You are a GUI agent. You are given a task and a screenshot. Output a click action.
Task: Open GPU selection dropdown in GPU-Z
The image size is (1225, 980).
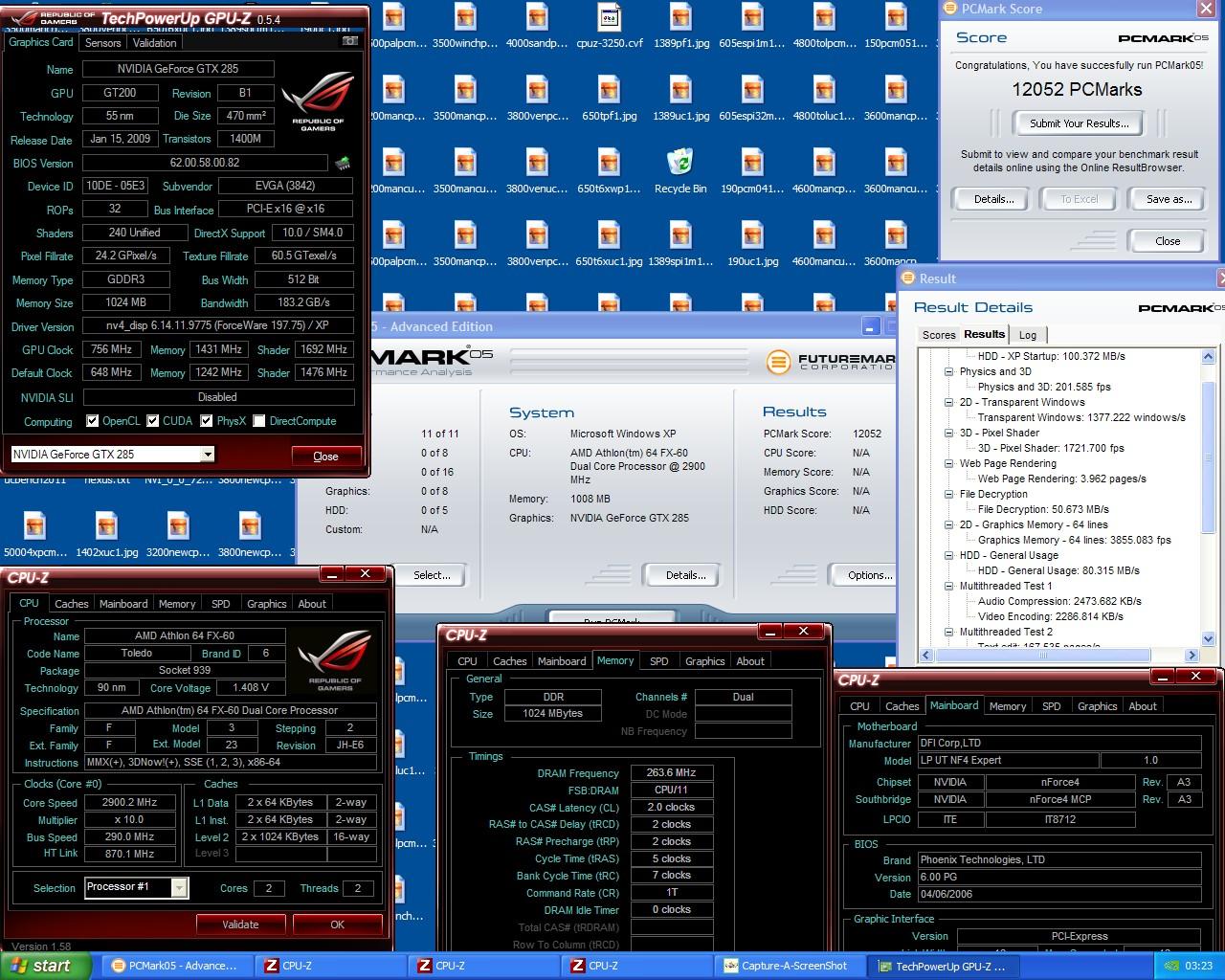coord(207,455)
